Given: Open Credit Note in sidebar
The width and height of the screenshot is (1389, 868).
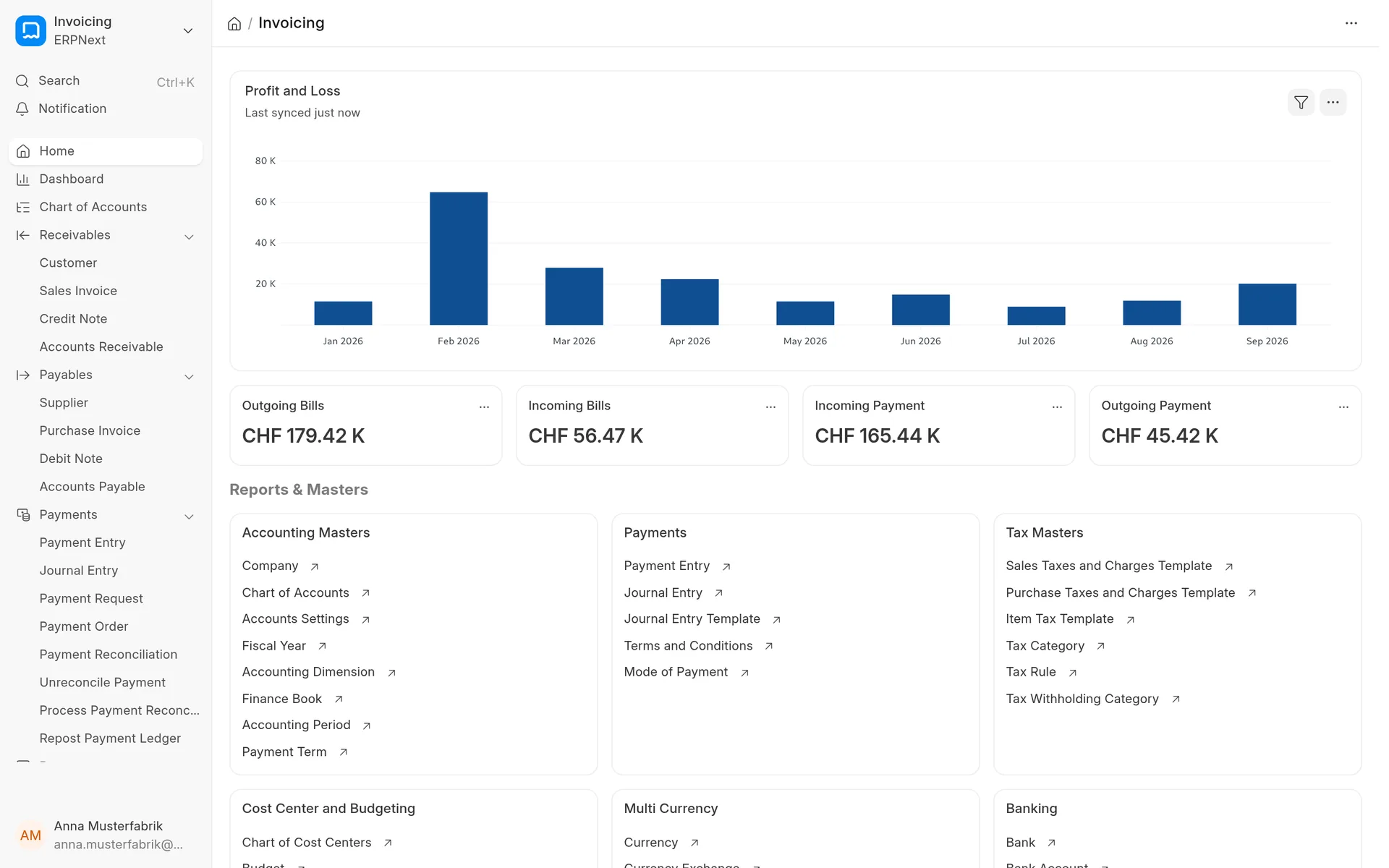Looking at the screenshot, I should pos(73,319).
